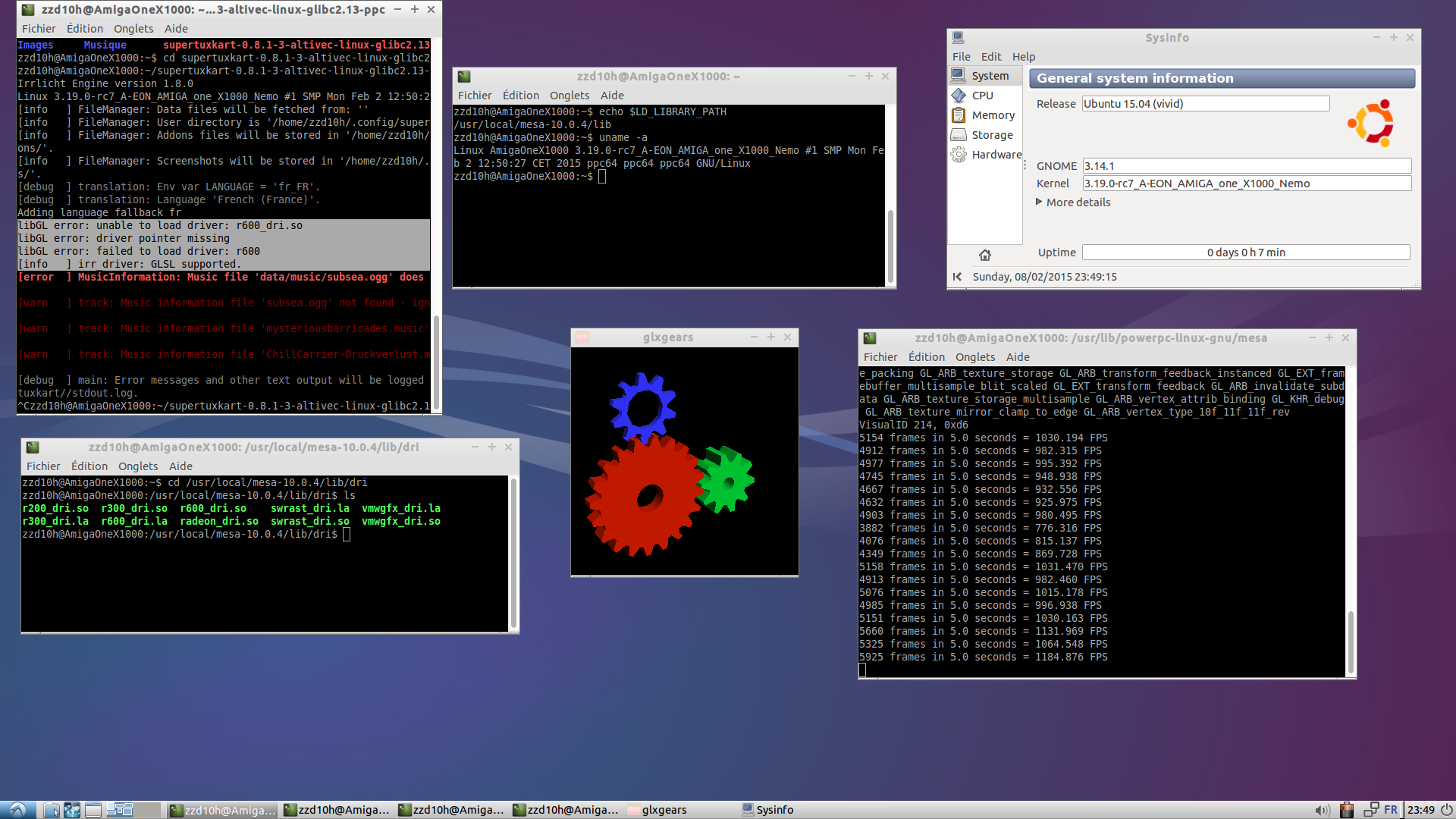The width and height of the screenshot is (1456, 819).
Task: Open the Memory section in Sysinfo
Action: (x=992, y=115)
